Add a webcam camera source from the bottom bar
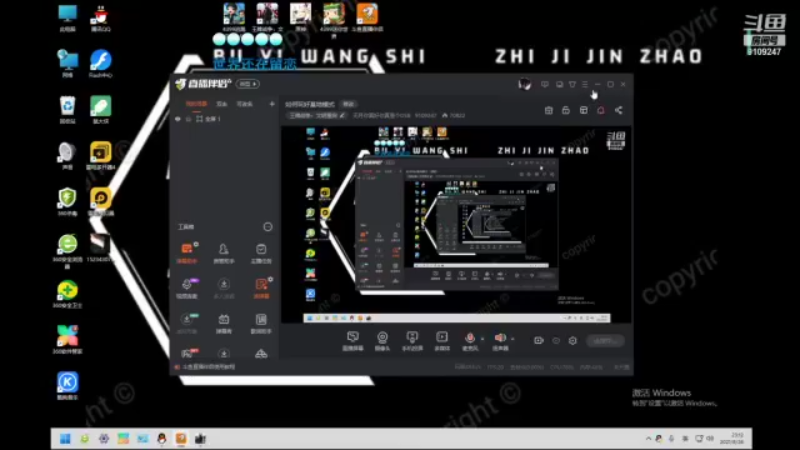This screenshot has height=450, width=800. pos(382,340)
